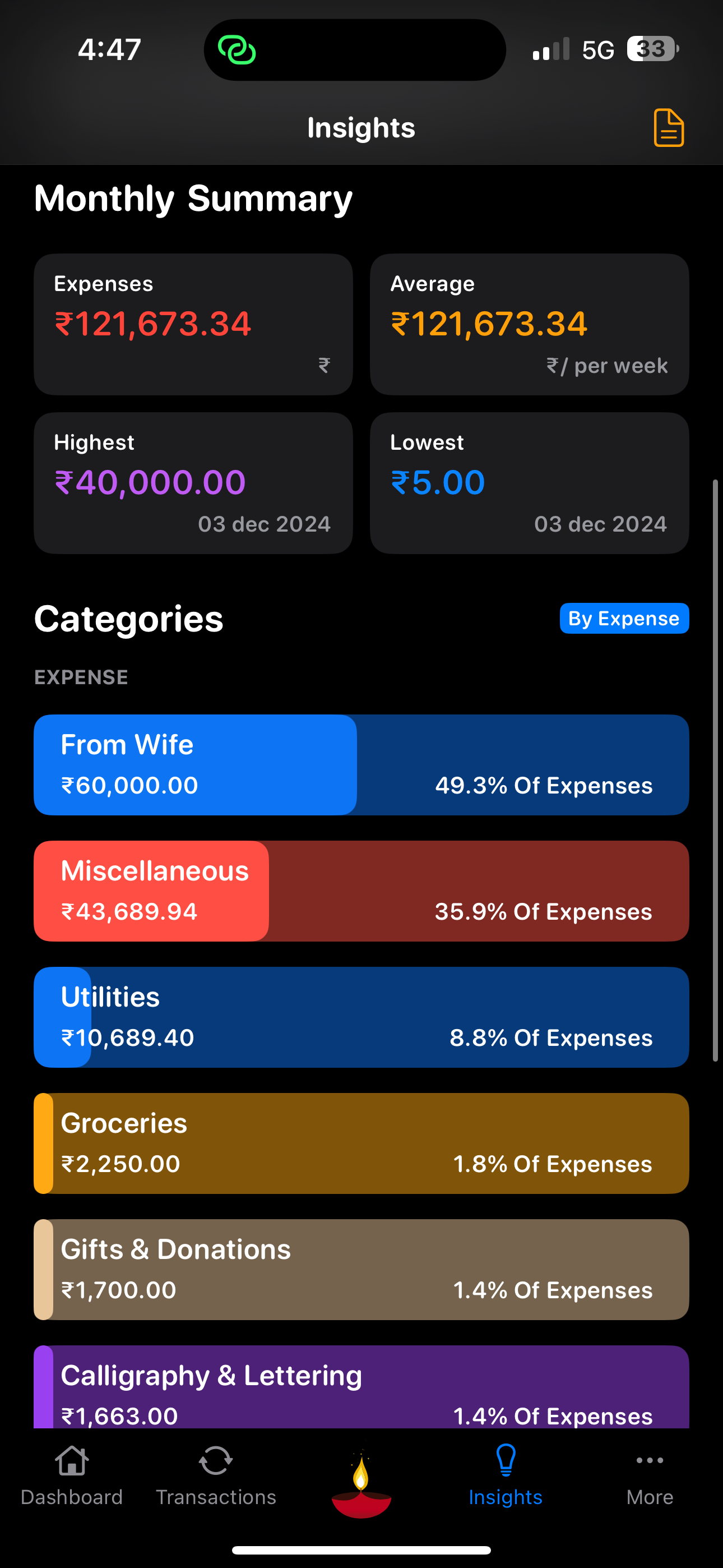Tap the battery indicator in status bar
This screenshot has height=1568, width=723.
[x=653, y=49]
